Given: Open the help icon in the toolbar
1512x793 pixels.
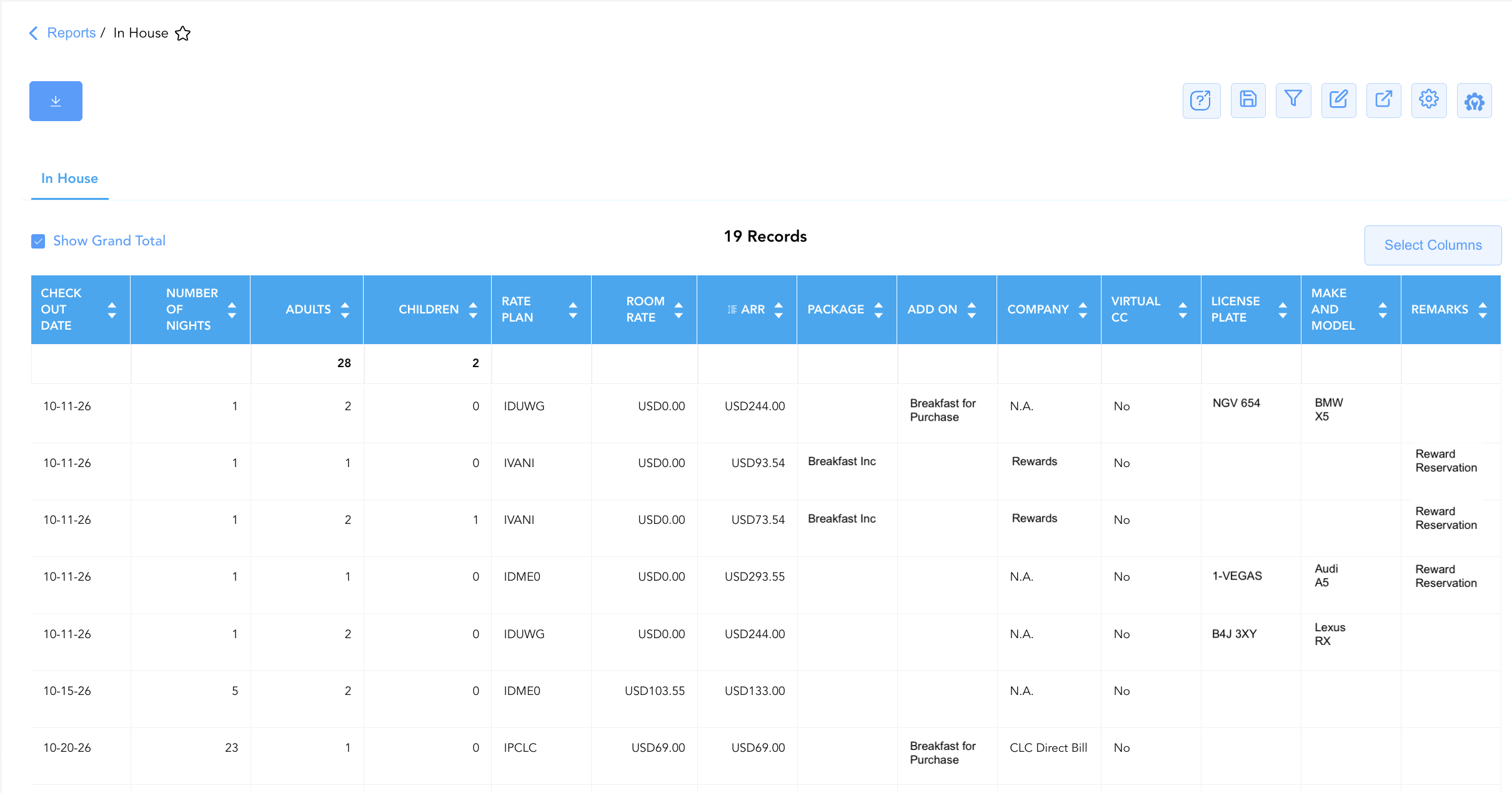Looking at the screenshot, I should [1201, 101].
